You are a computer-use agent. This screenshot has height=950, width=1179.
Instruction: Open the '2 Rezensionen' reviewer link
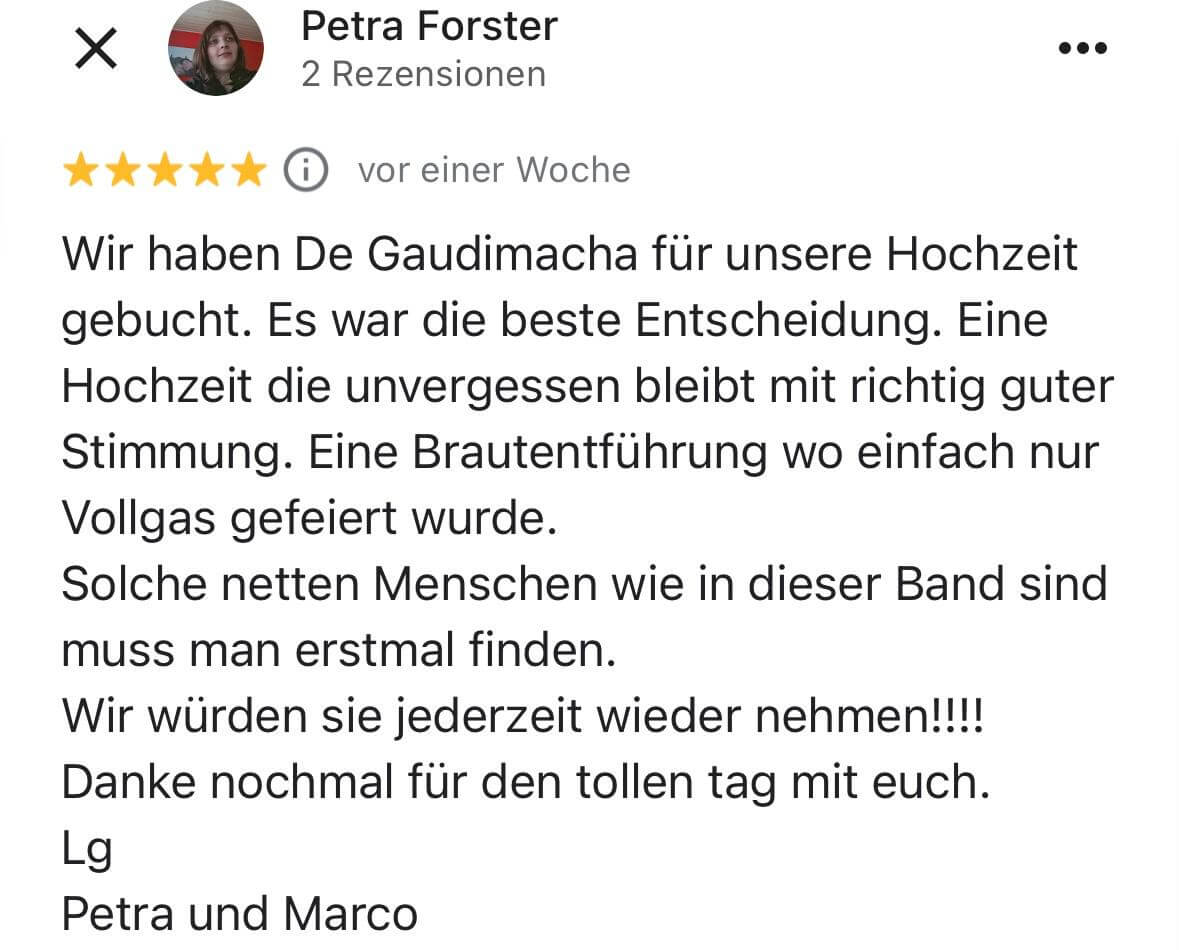[424, 73]
